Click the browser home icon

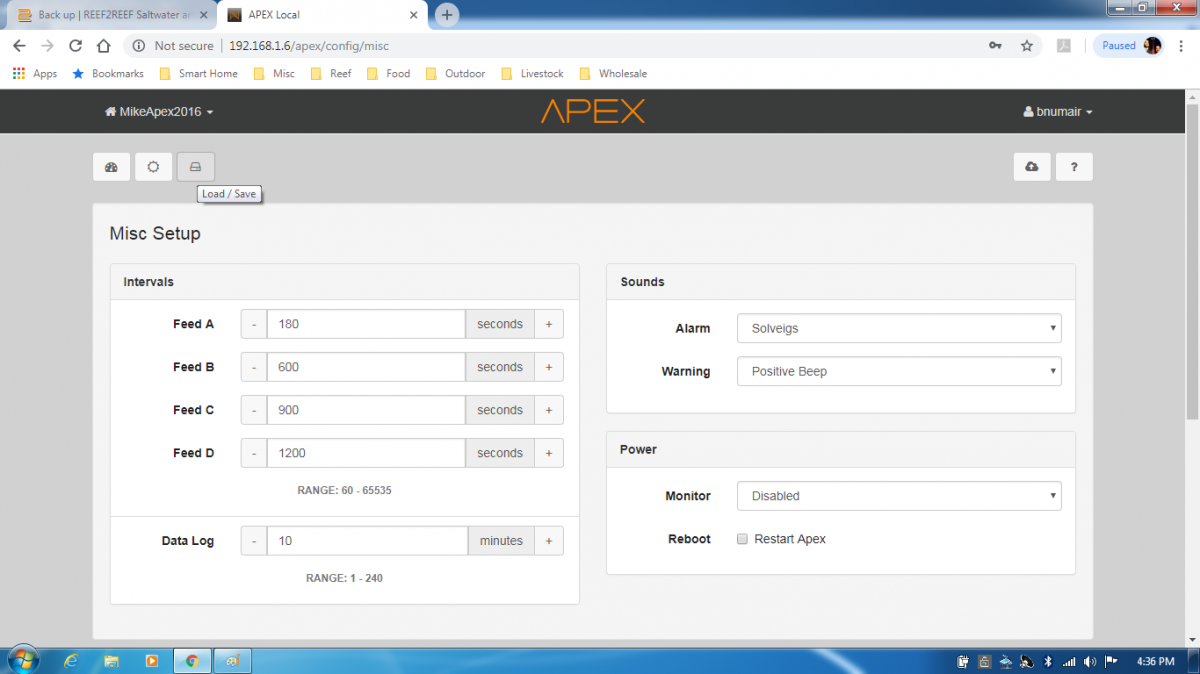pos(103,46)
